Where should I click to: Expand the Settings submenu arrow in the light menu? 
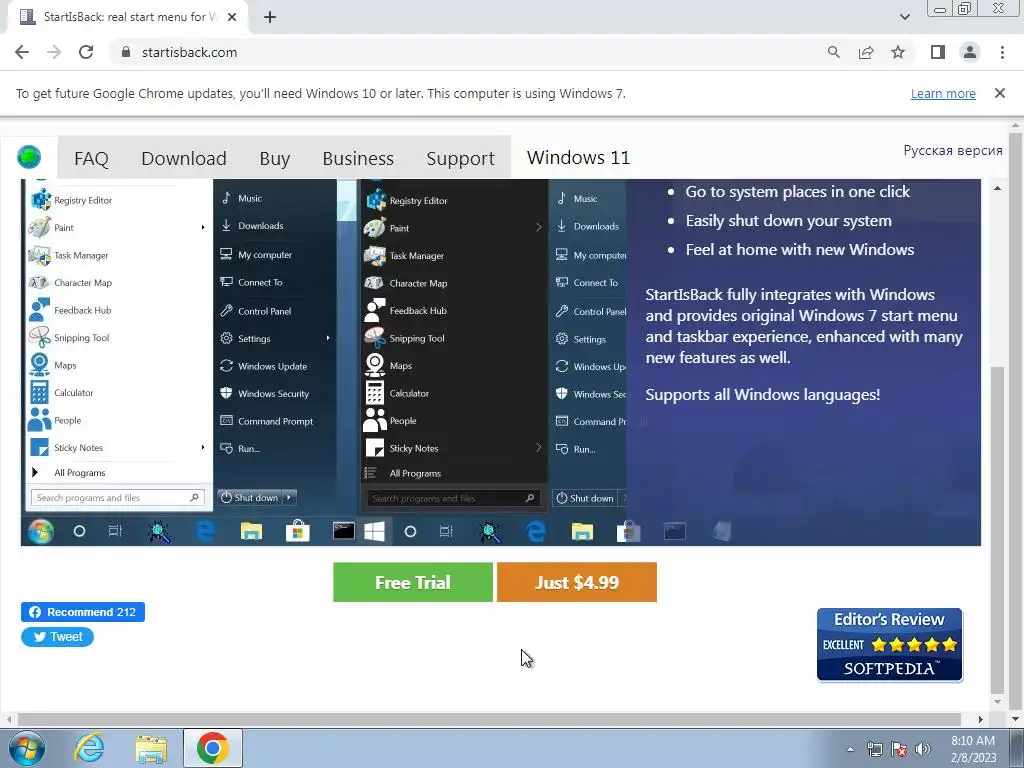pos(328,338)
